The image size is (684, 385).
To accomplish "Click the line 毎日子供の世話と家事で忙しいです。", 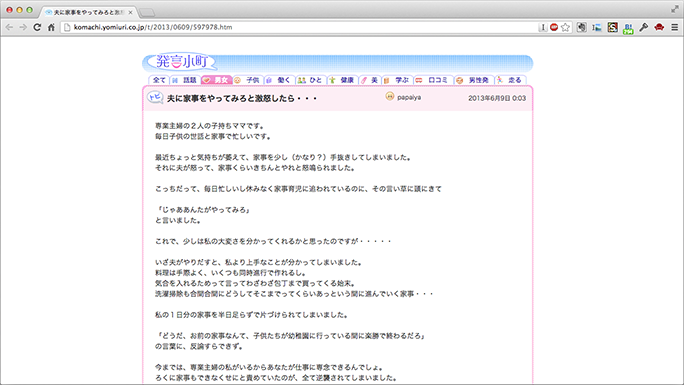I will [x=213, y=136].
